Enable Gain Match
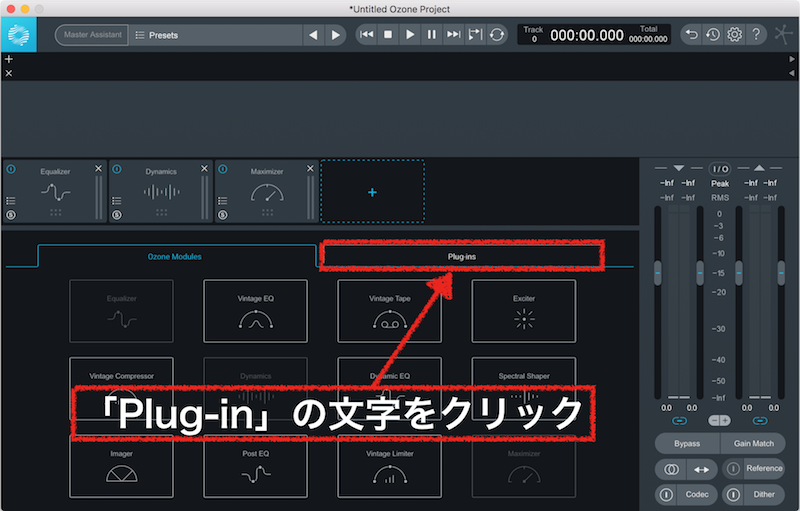800x511 pixels. (753, 444)
